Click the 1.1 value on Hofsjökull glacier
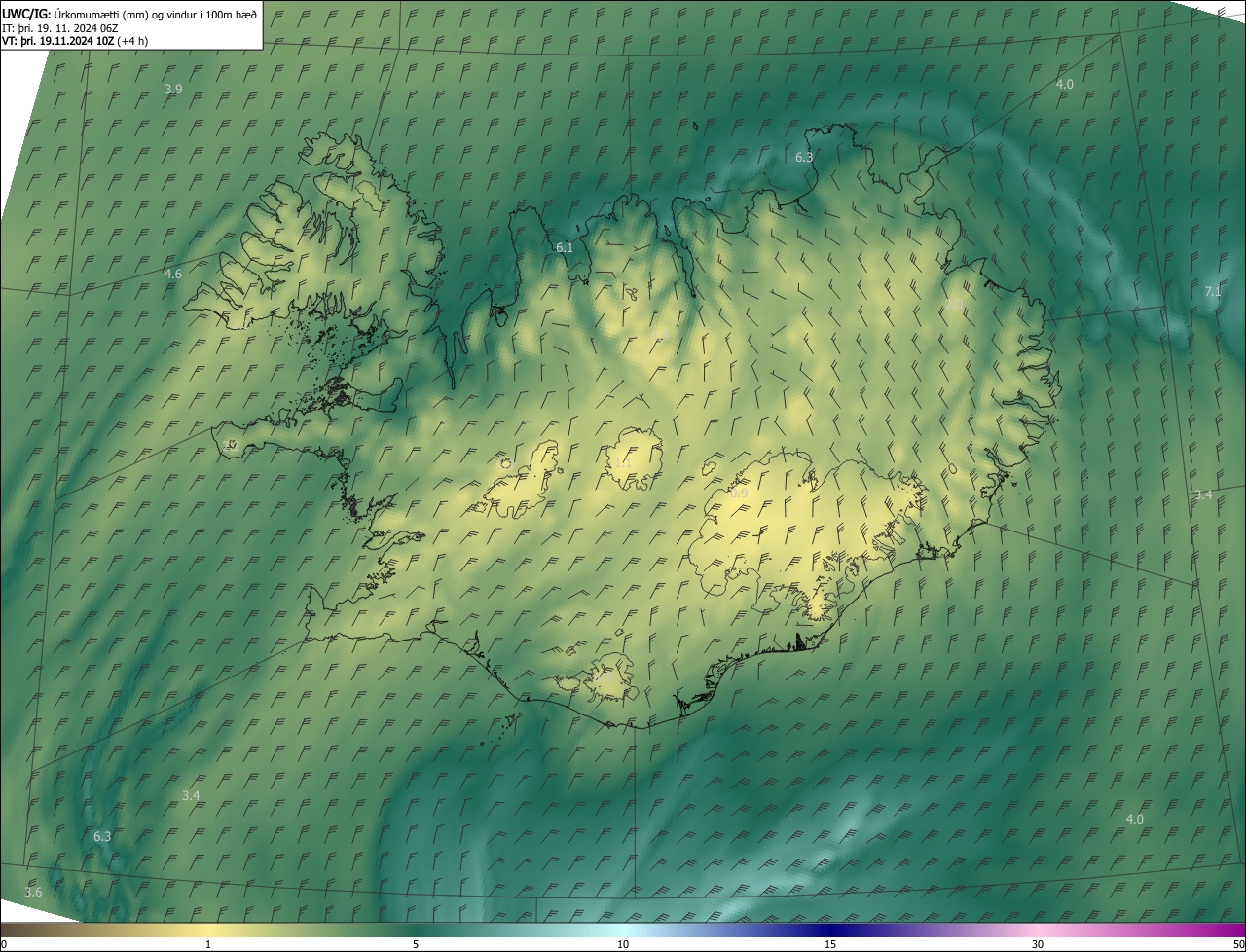1246x952 pixels. tap(623, 462)
